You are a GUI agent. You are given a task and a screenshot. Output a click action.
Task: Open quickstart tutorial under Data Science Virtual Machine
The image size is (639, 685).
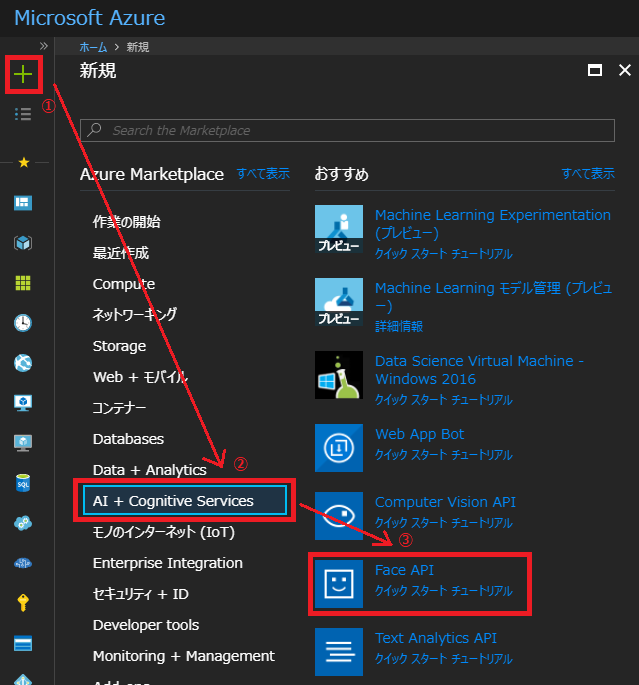pyautogui.click(x=444, y=400)
